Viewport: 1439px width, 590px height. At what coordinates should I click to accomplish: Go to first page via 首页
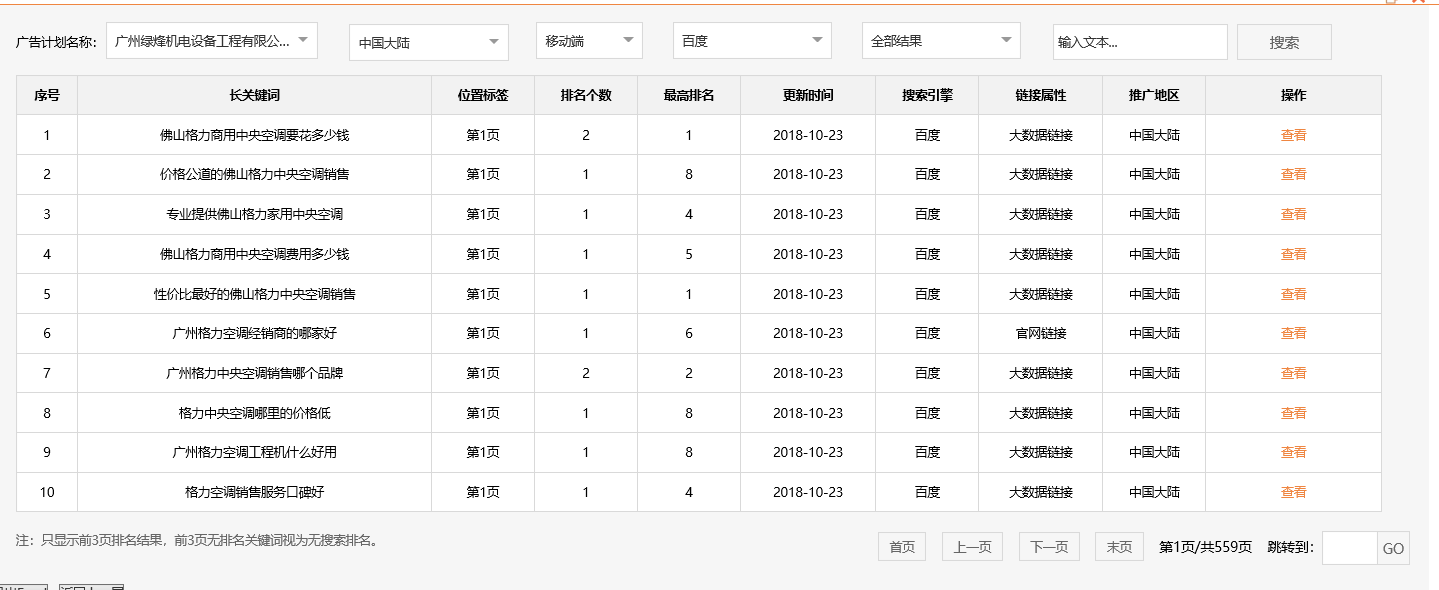coord(901,546)
